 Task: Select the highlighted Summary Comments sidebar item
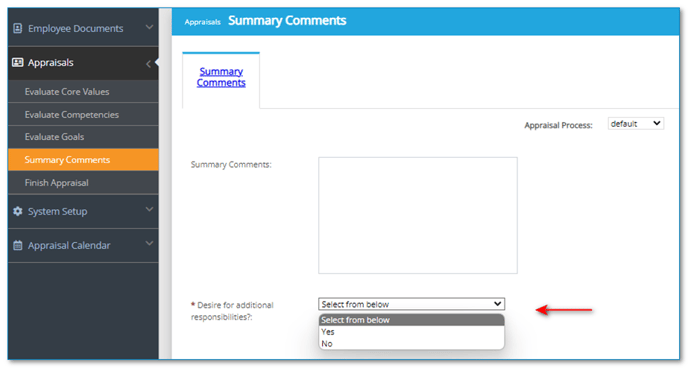tap(83, 160)
